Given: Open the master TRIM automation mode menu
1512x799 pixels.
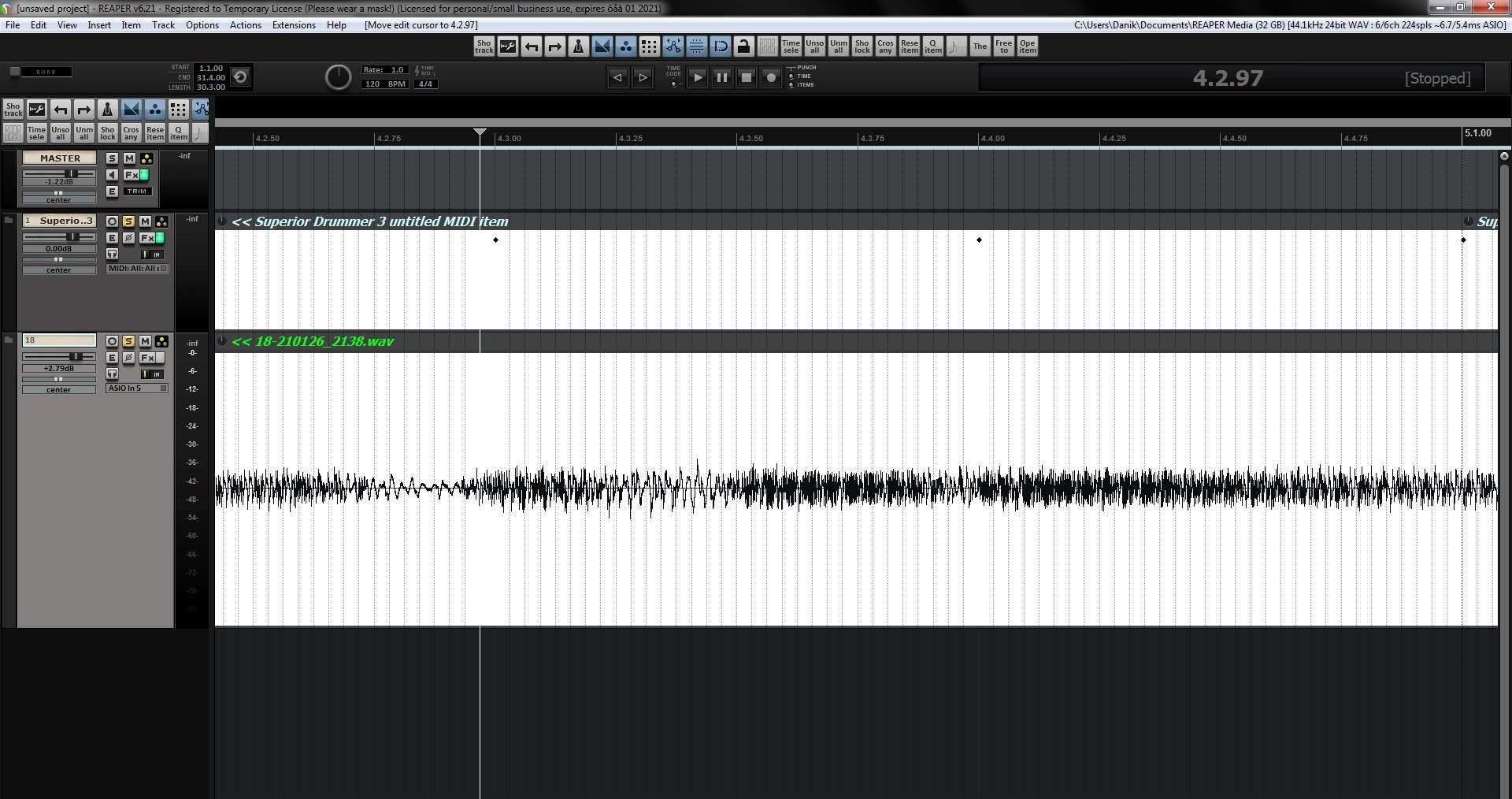Looking at the screenshot, I should [x=137, y=191].
